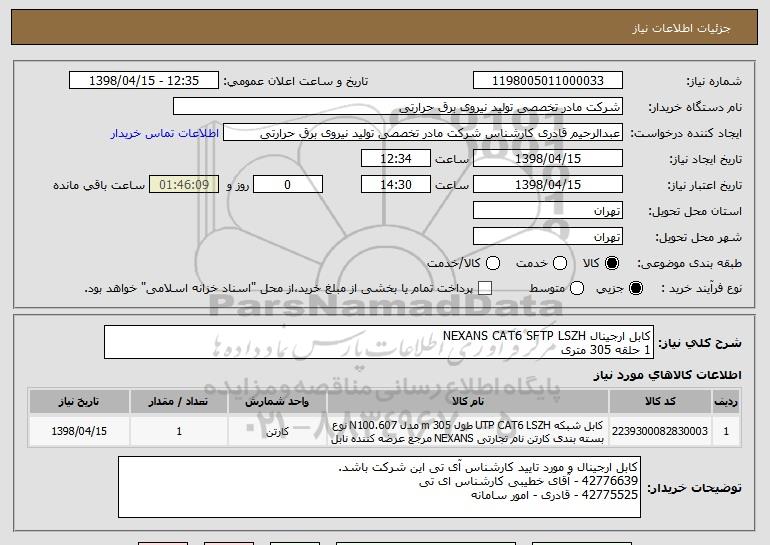770x545 pixels.
Task: Click the creation date field 1398/04/15
Action: tap(548, 159)
